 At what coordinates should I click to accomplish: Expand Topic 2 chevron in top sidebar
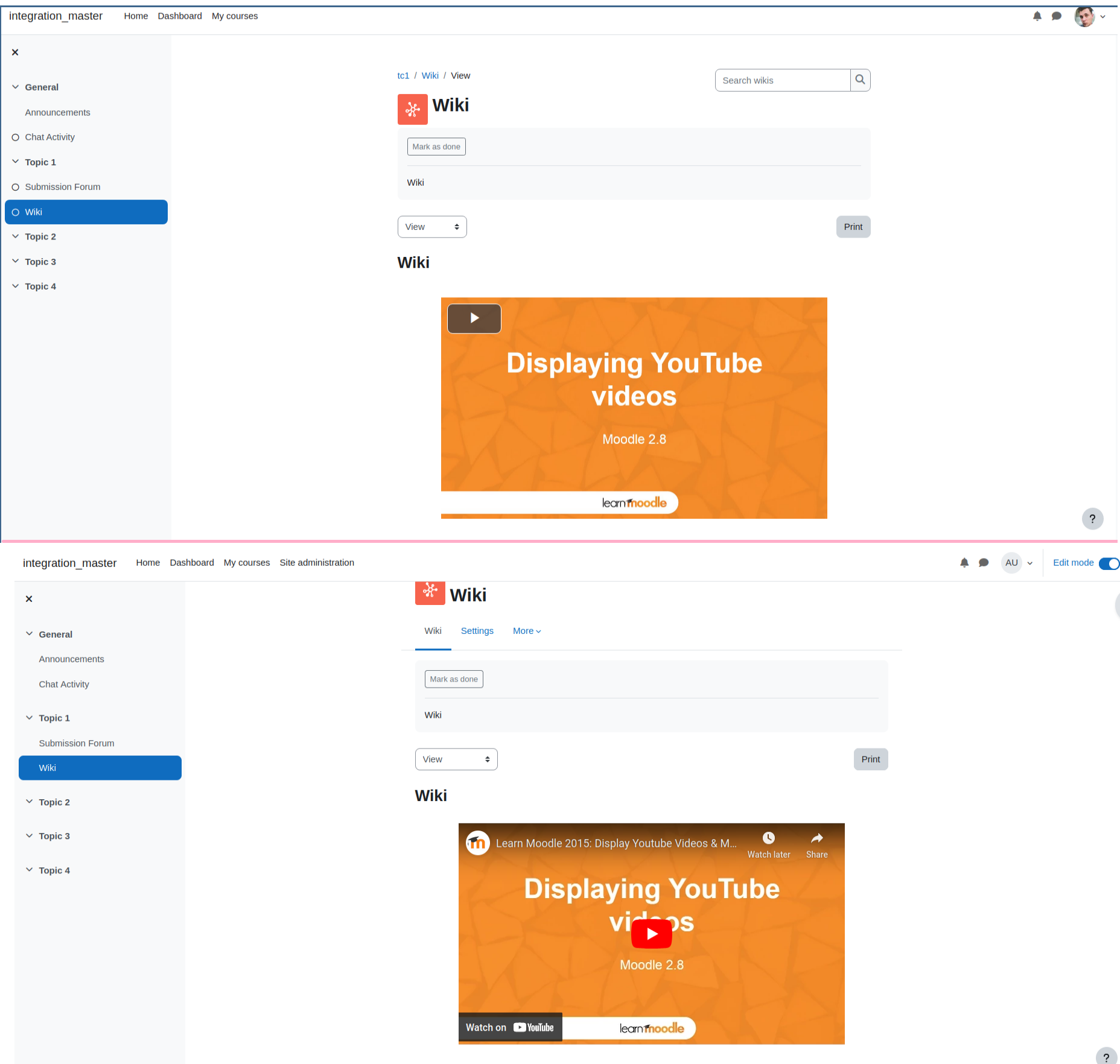tap(16, 236)
